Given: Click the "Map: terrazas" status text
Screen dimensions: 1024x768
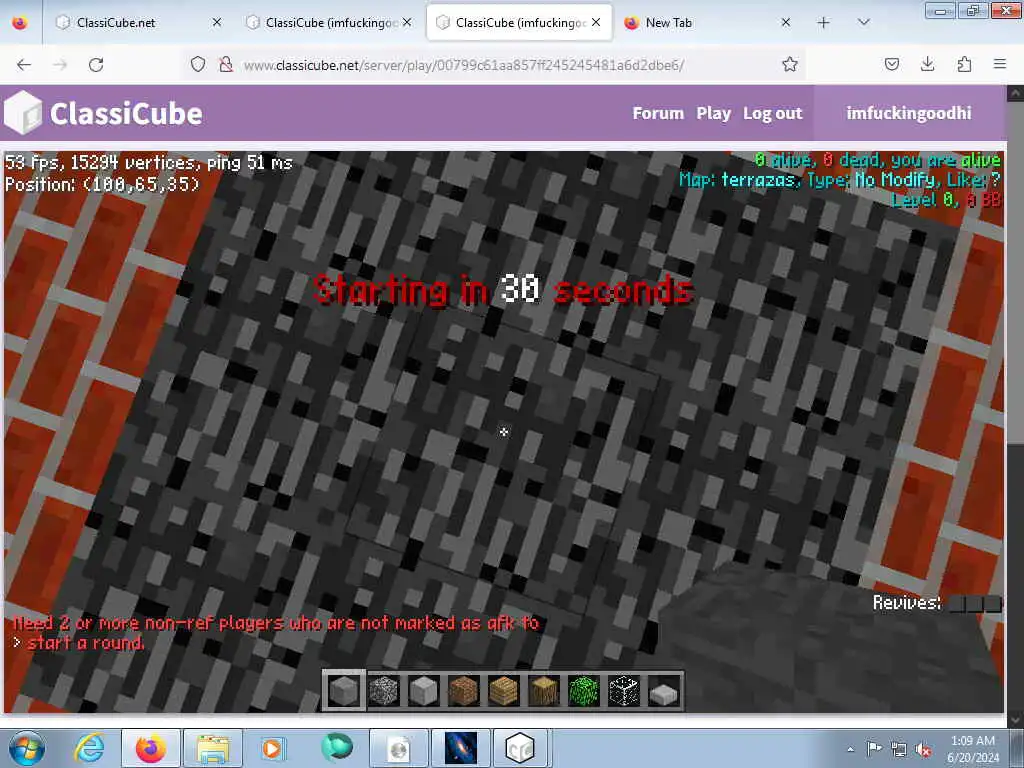Looking at the screenshot, I should (x=737, y=180).
